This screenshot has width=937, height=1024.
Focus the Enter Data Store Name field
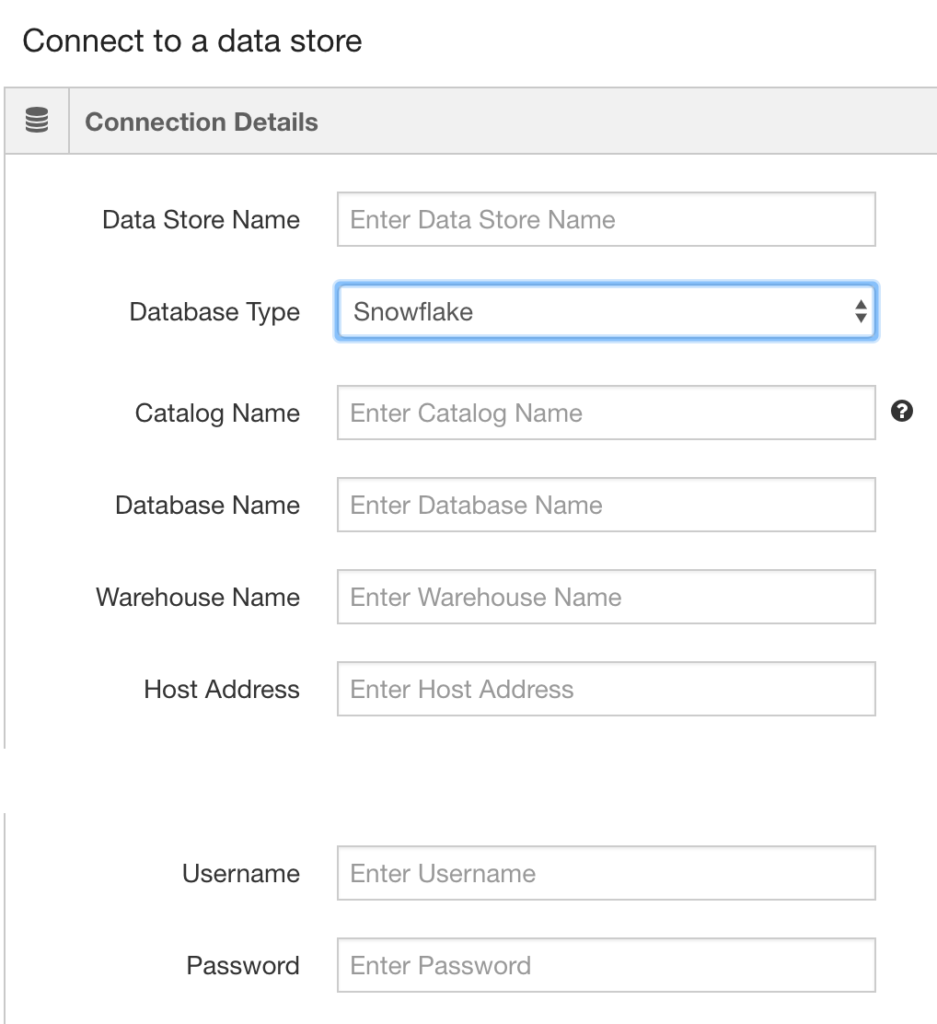pos(607,219)
